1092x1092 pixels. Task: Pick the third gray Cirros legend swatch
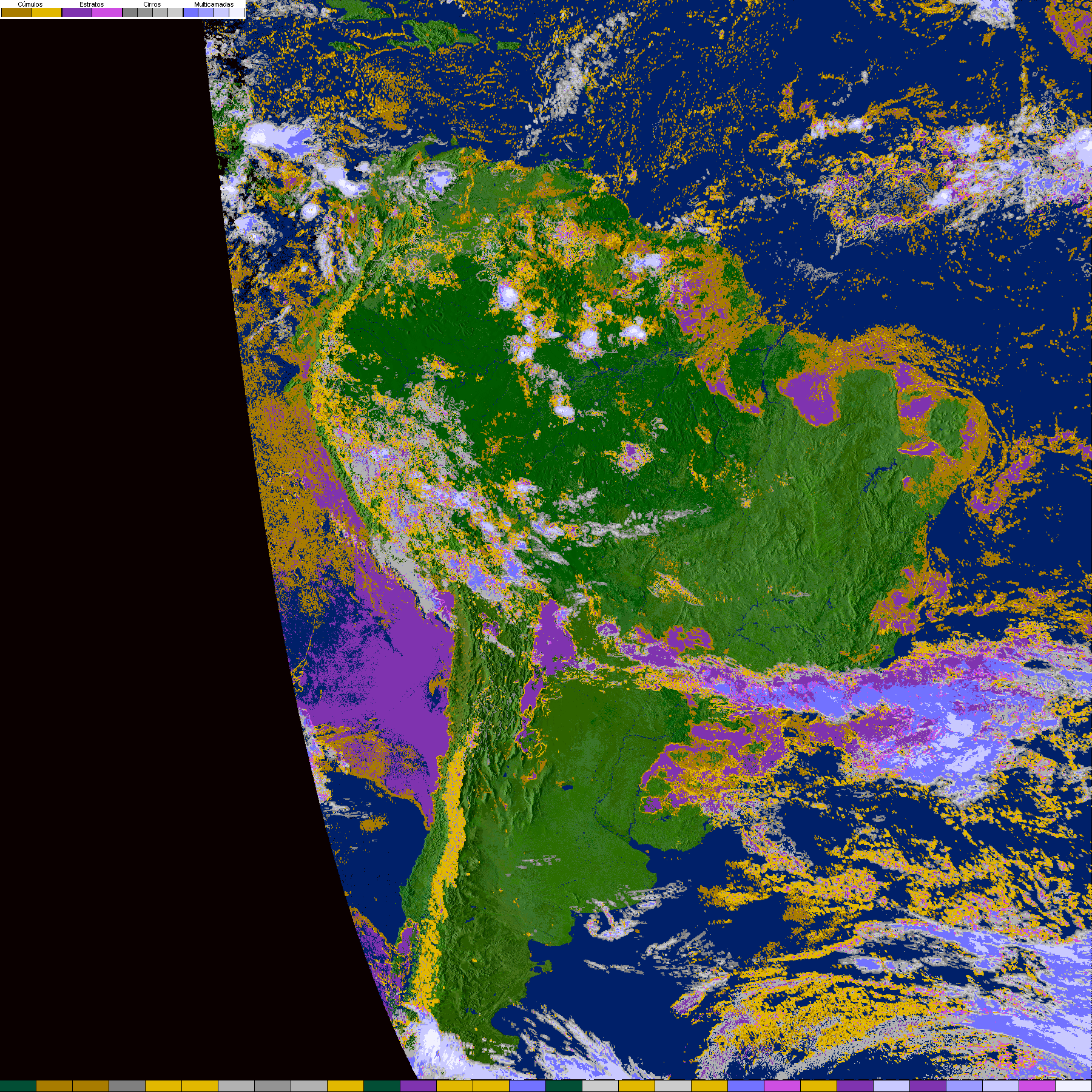(x=160, y=13)
